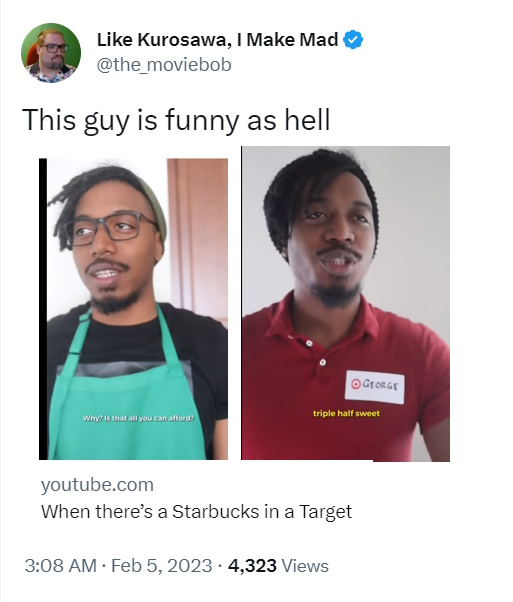
Task: Click the Feb 5, 2023 date
Action: pyautogui.click(x=162, y=566)
